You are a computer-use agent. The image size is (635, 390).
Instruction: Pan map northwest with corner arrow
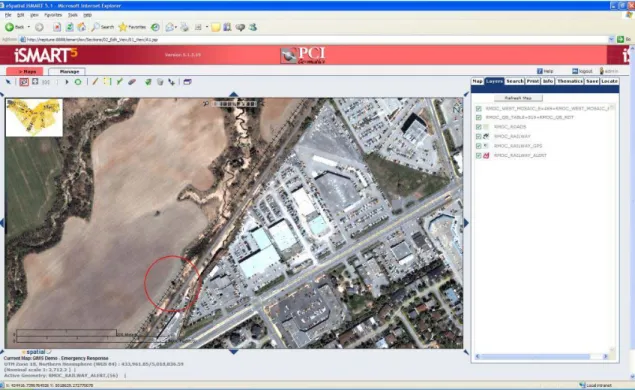(x=2, y=94)
